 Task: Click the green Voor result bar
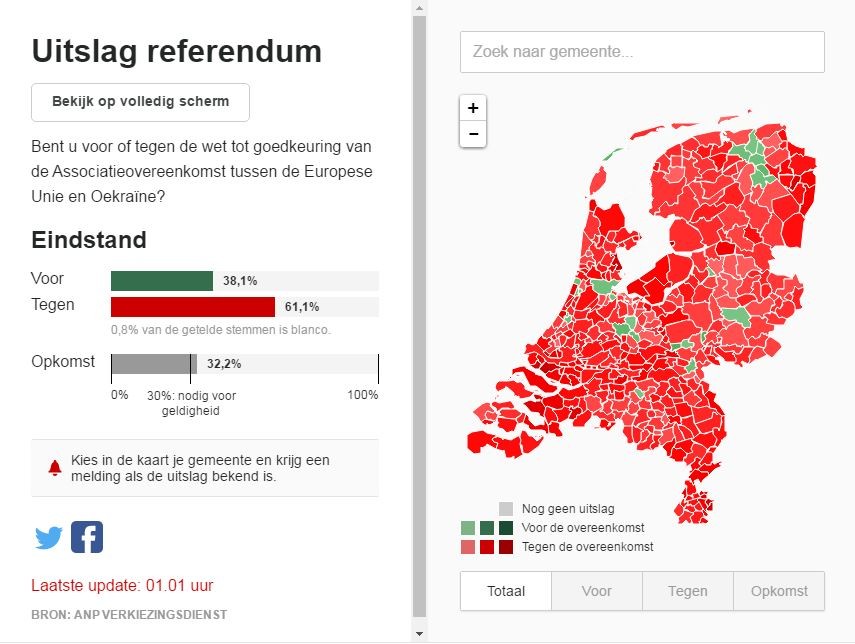click(162, 281)
